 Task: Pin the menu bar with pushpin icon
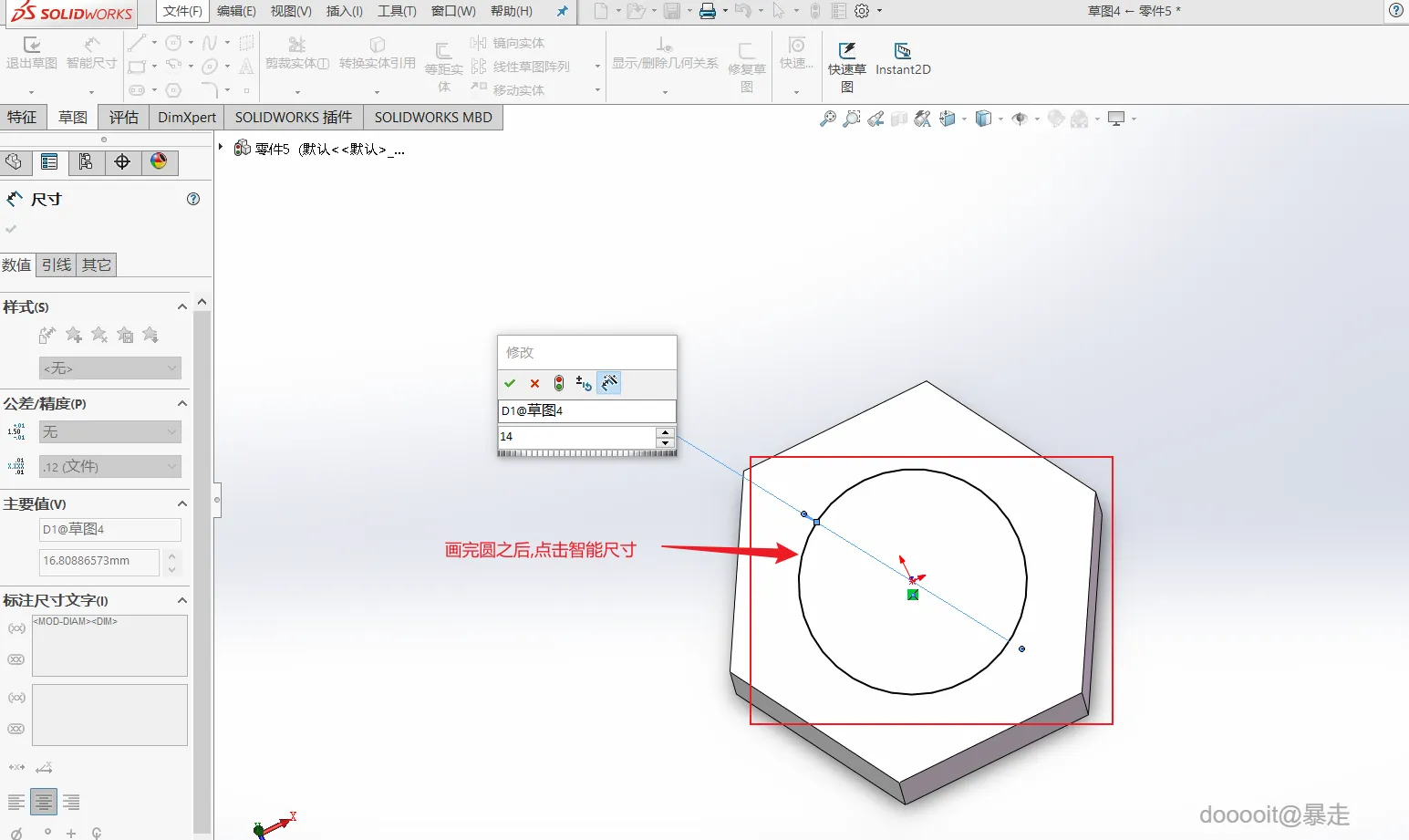[562, 11]
